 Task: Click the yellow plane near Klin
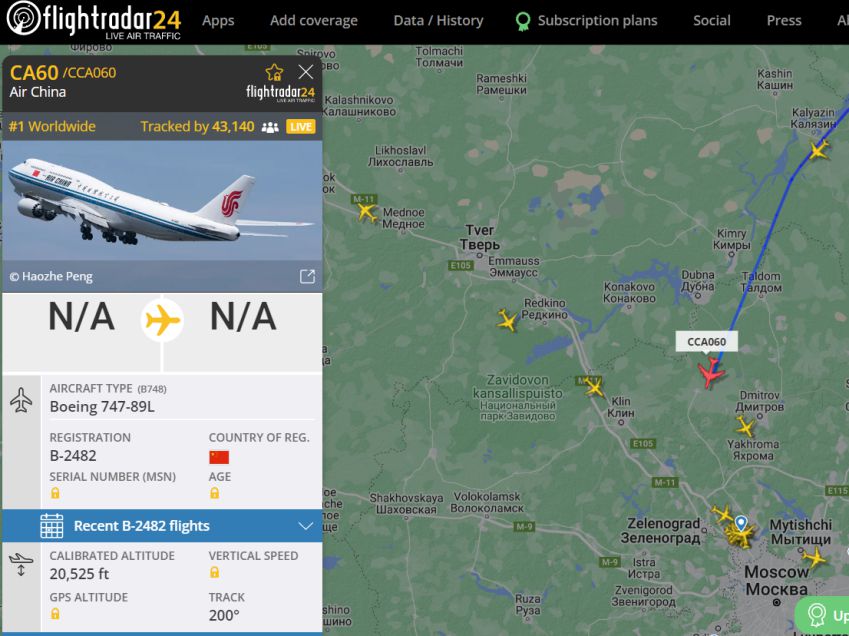point(594,387)
